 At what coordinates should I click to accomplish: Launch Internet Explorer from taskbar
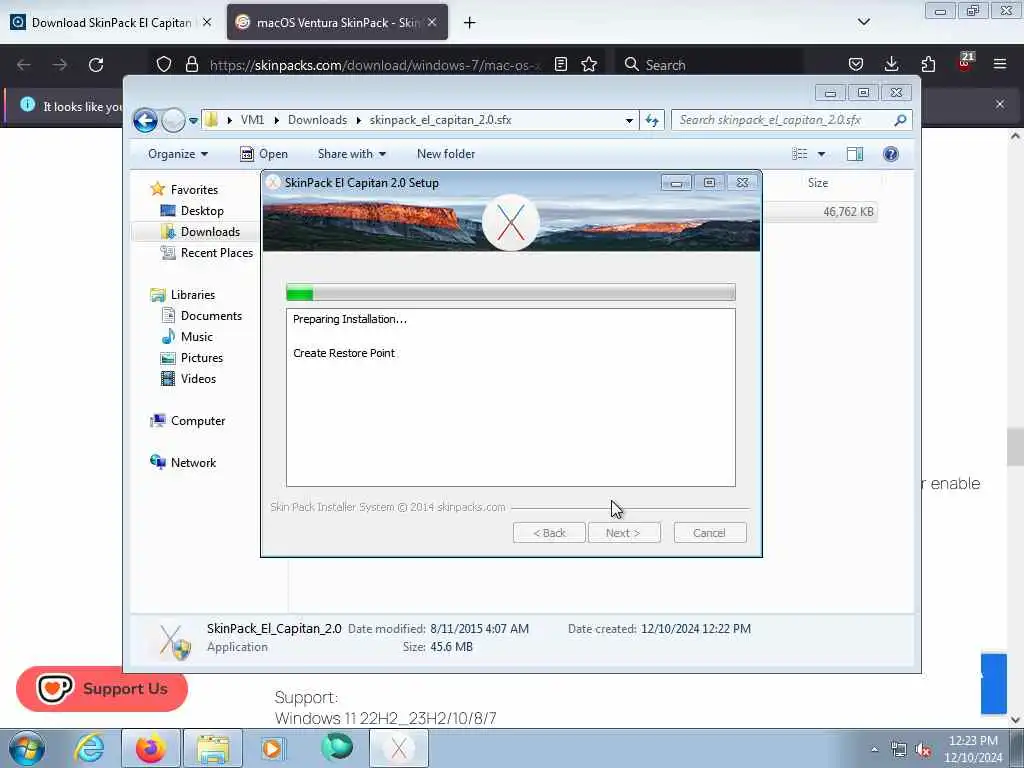(89, 748)
